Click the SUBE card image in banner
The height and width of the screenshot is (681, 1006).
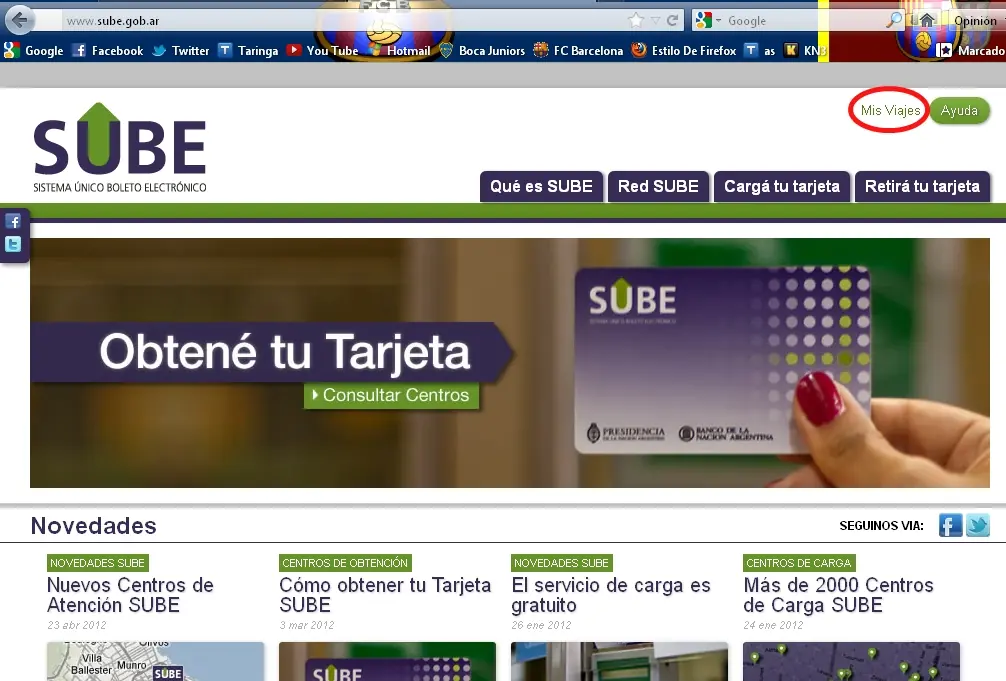[x=722, y=359]
